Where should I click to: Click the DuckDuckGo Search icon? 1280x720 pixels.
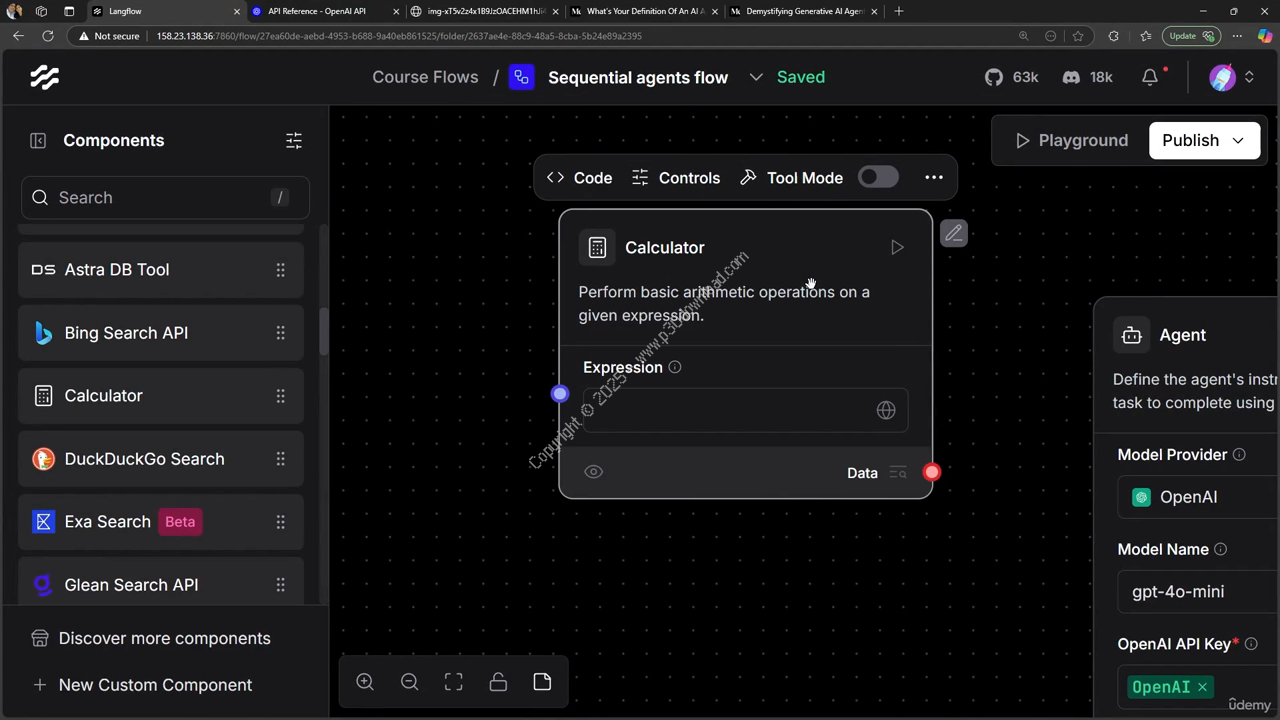tap(43, 459)
